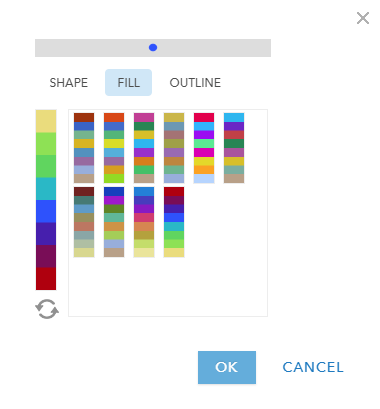Choose color ramp starting with brown-red

click(x=84, y=148)
